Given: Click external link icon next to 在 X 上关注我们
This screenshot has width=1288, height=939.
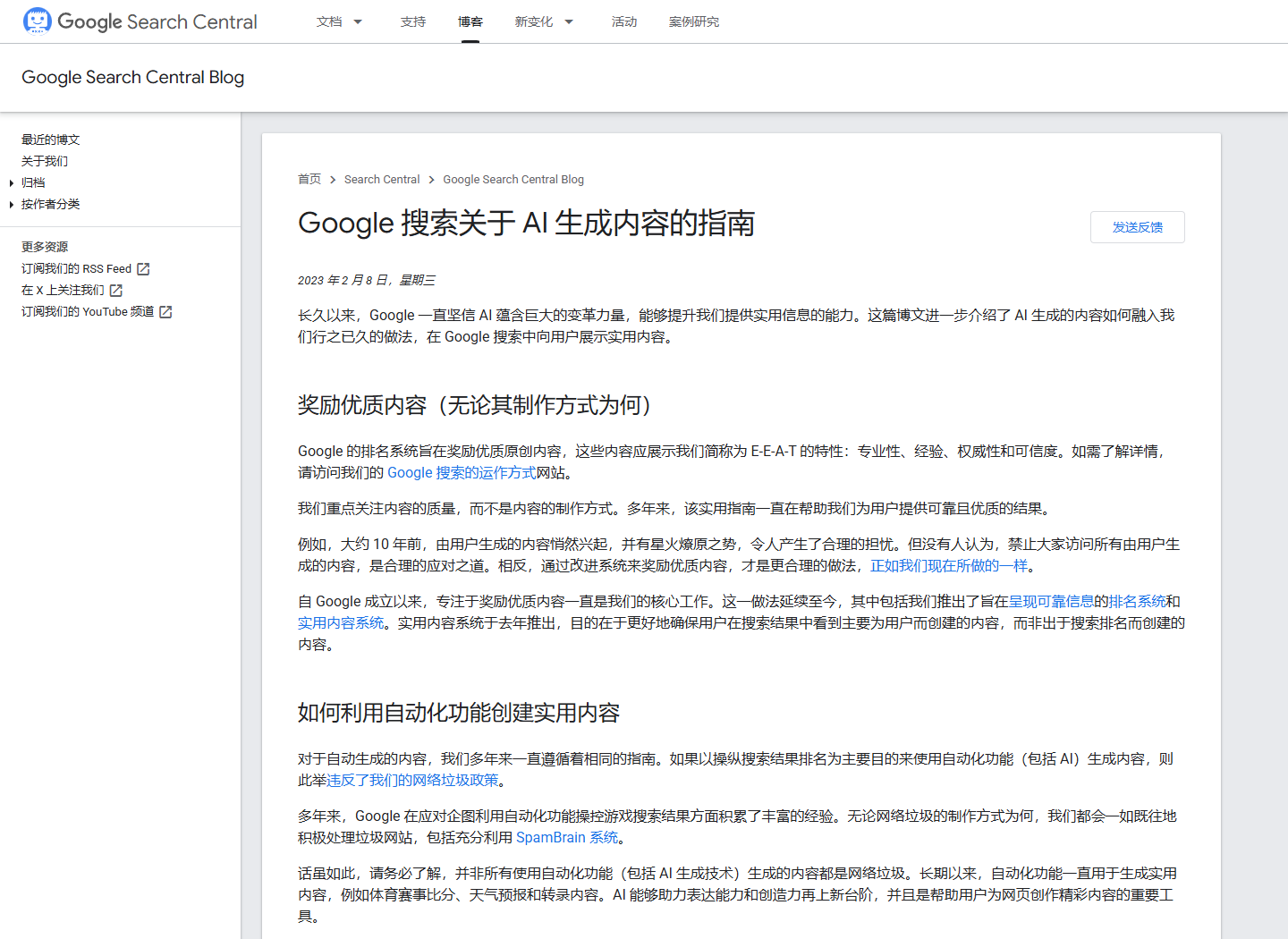Looking at the screenshot, I should [x=116, y=291].
